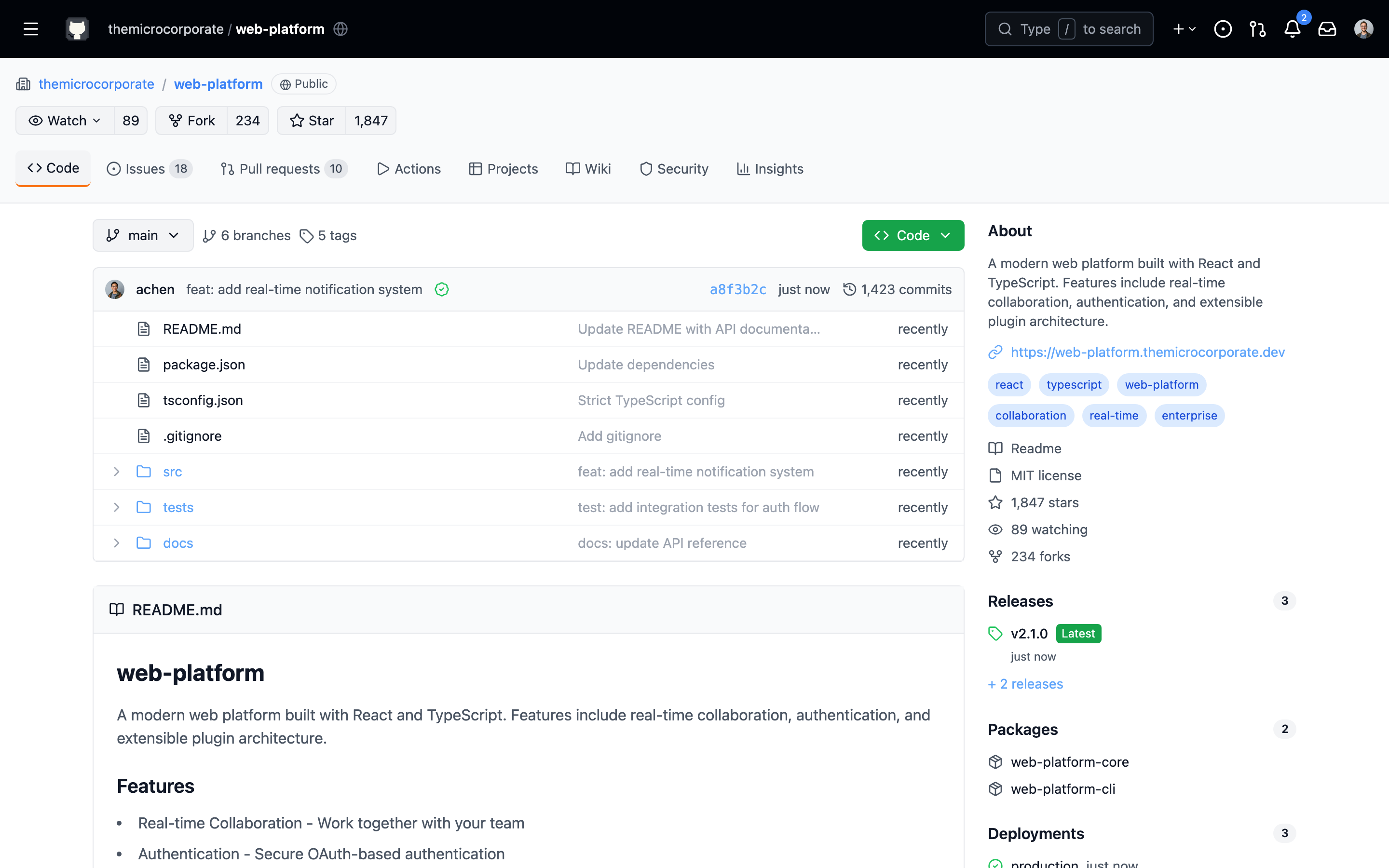Viewport: 1389px width, 868px height.
Task: Open pull requests icon in header
Action: (1257, 29)
